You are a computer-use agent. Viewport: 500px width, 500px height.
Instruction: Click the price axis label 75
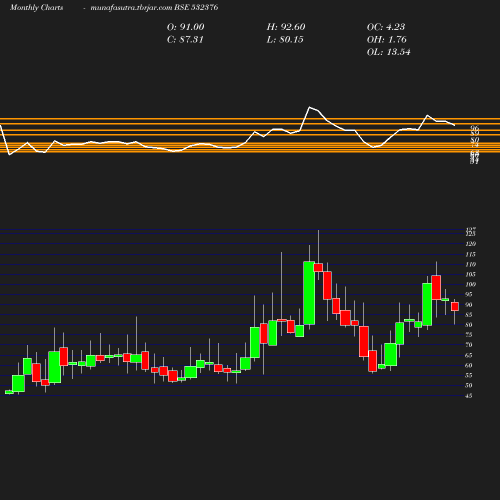coord(469,335)
